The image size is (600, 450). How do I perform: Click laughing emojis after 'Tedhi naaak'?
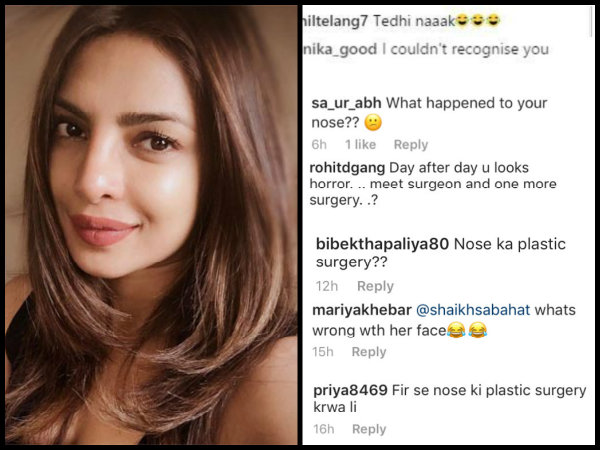pyautogui.click(x=481, y=19)
